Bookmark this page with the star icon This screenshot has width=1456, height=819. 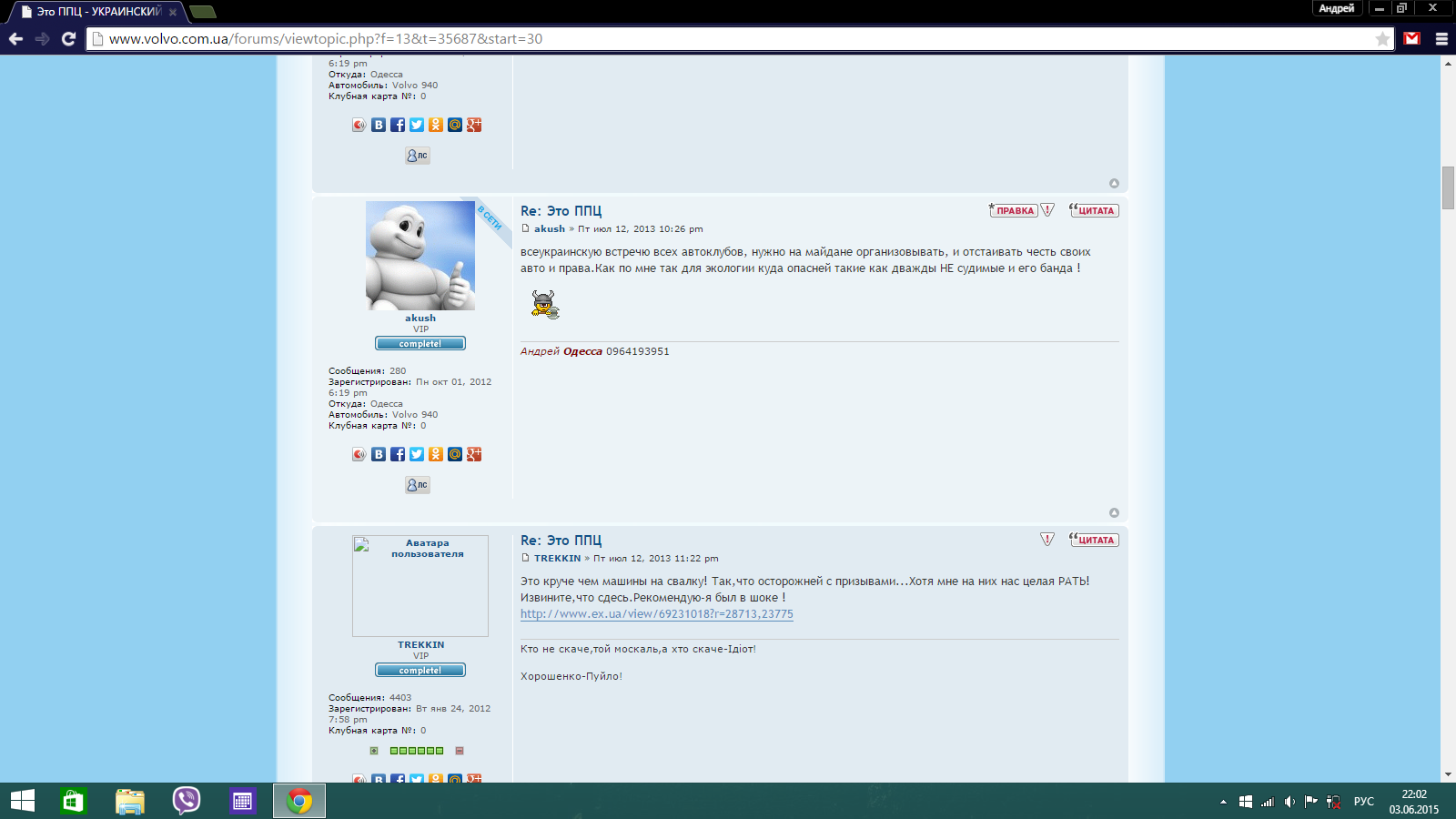point(1382,38)
